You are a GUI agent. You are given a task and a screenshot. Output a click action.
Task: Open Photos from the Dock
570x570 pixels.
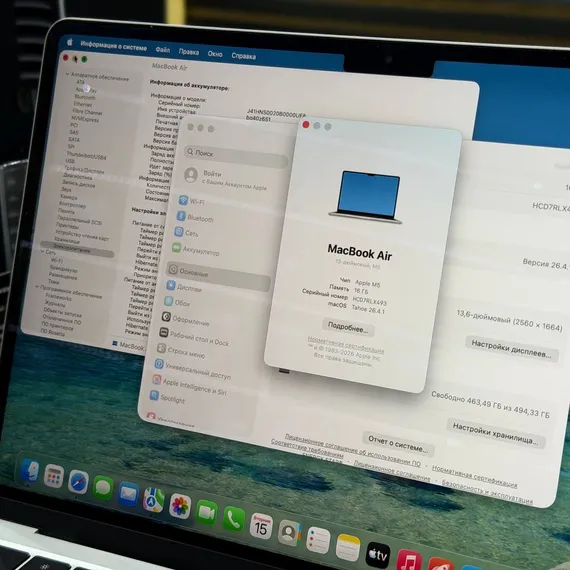(180, 506)
